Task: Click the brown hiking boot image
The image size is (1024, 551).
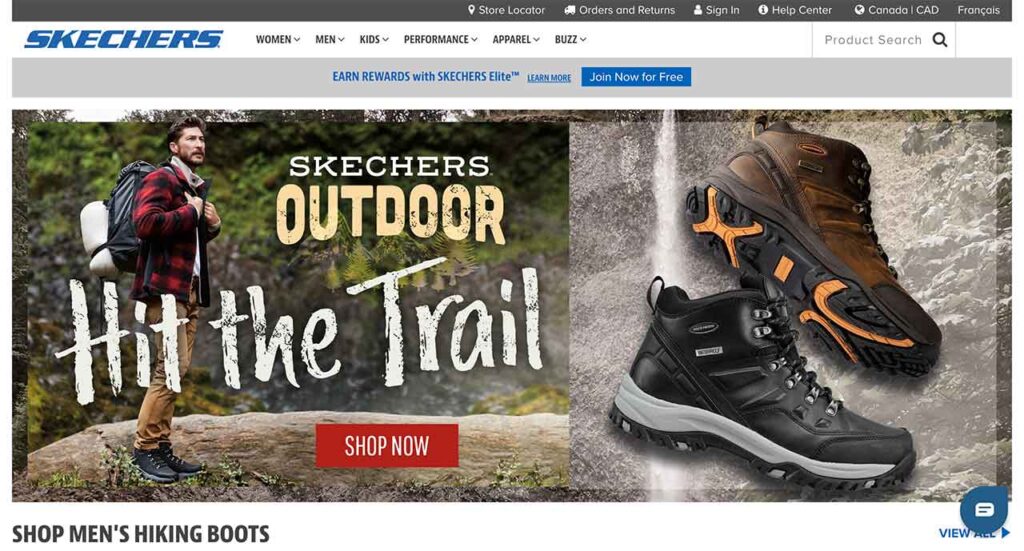Action: (x=816, y=242)
